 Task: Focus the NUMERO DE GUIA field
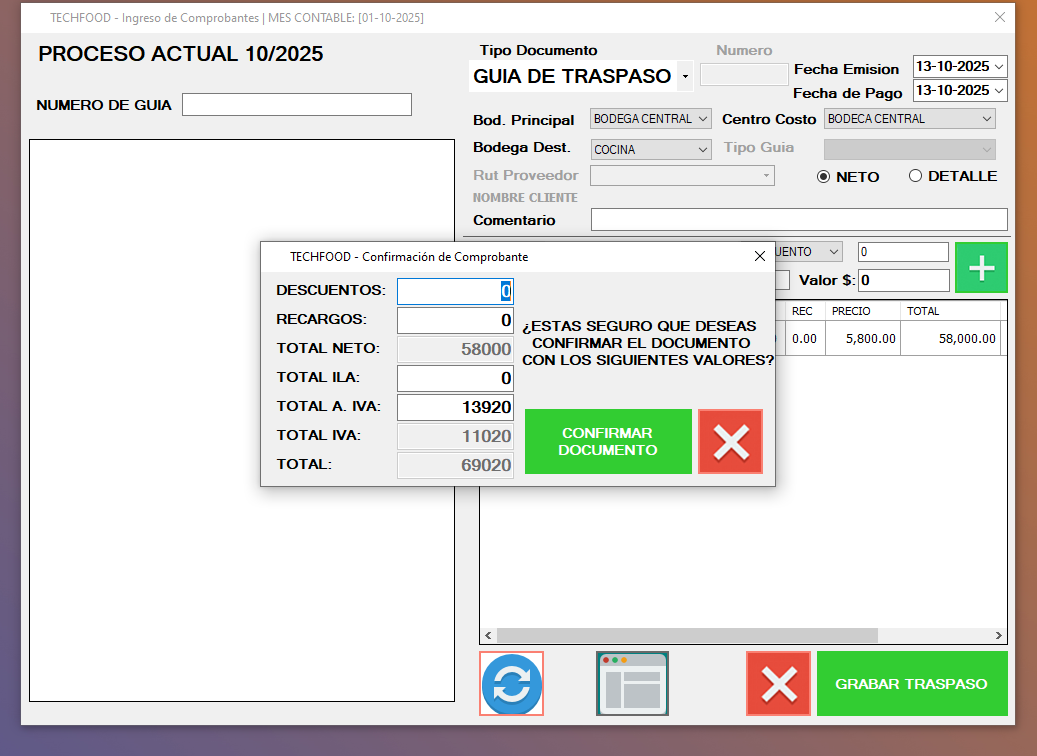296,105
